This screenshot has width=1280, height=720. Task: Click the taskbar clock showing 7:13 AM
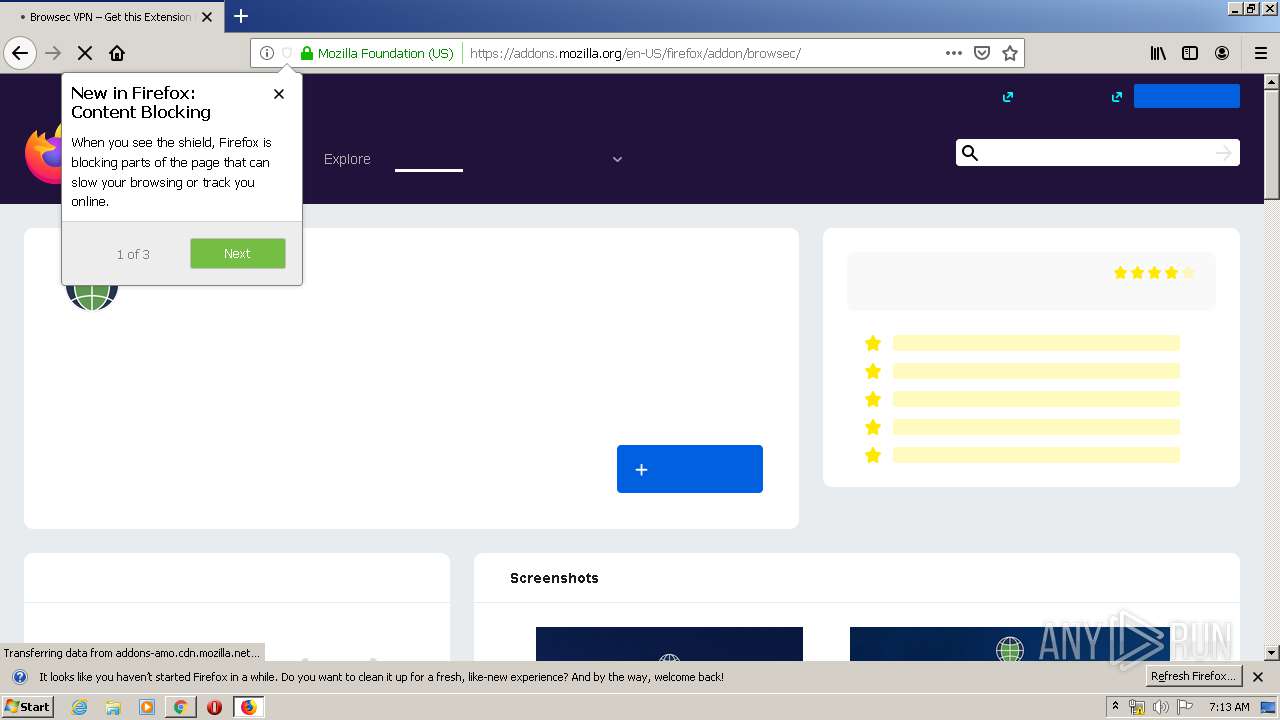[x=1229, y=707]
